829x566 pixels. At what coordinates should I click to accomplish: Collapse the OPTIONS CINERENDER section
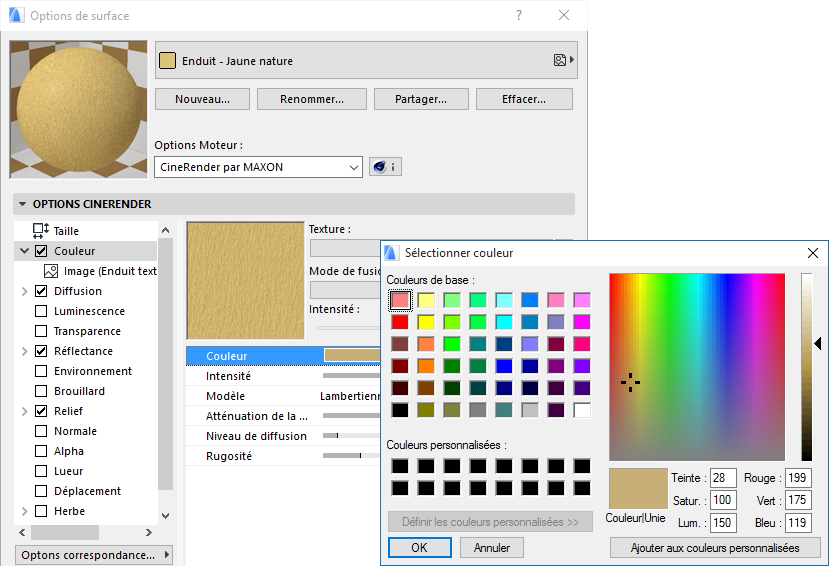[x=22, y=204]
